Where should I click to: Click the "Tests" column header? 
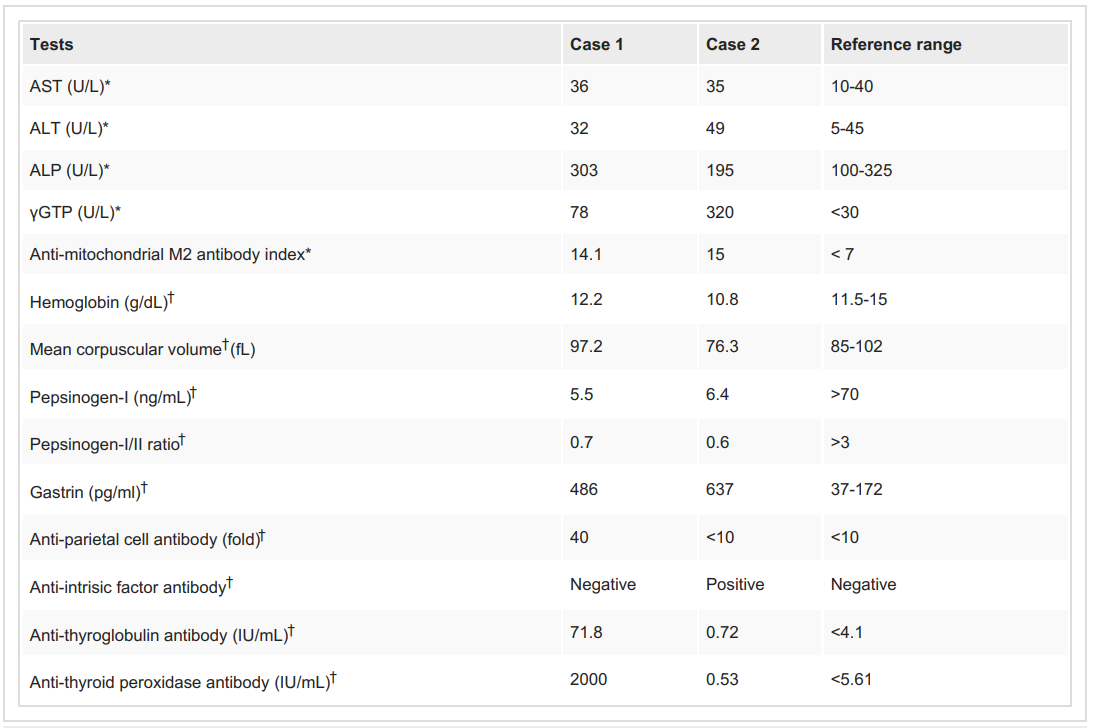point(52,44)
